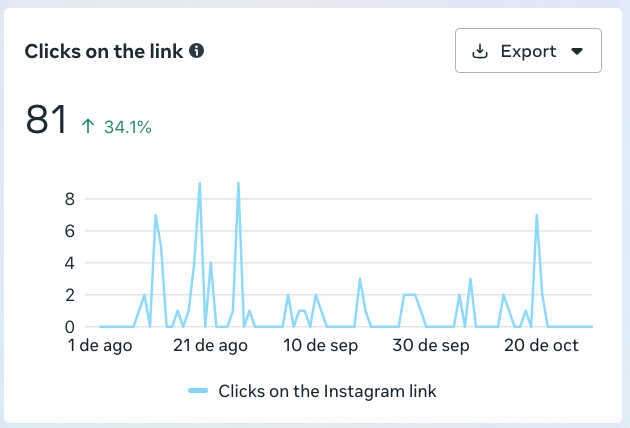The height and width of the screenshot is (428, 630).
Task: Select the '1 de ago' axis label
Action: (x=98, y=346)
